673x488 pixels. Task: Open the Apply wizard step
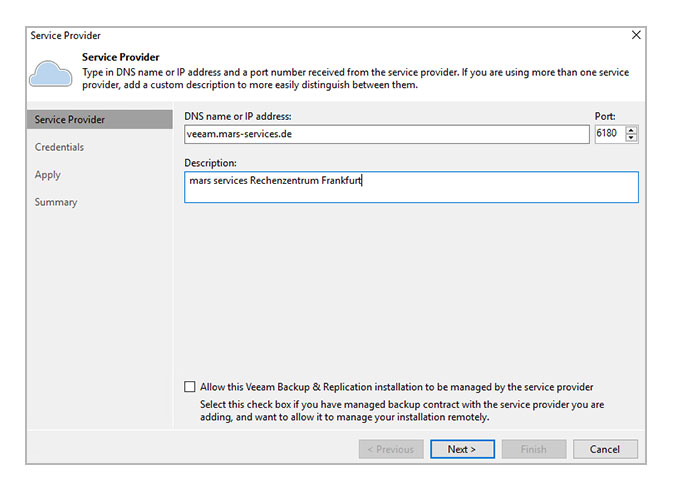tap(48, 175)
